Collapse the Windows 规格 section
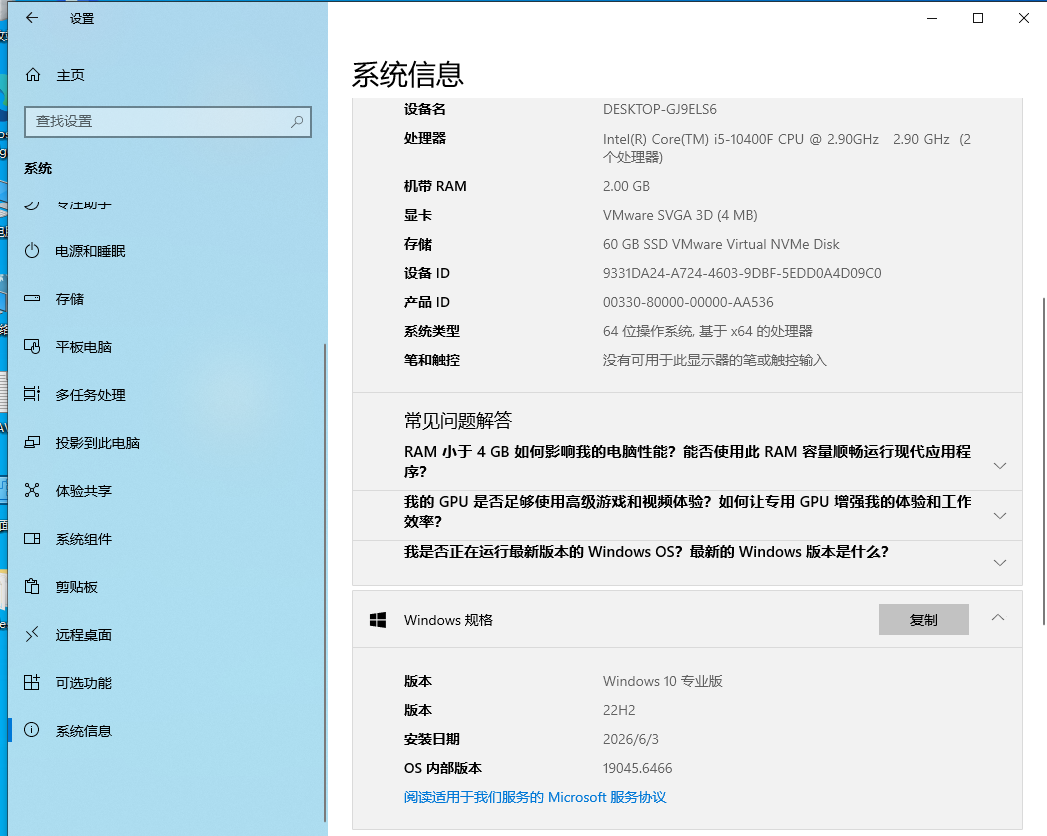Screen dimensions: 1047x836 998,618
